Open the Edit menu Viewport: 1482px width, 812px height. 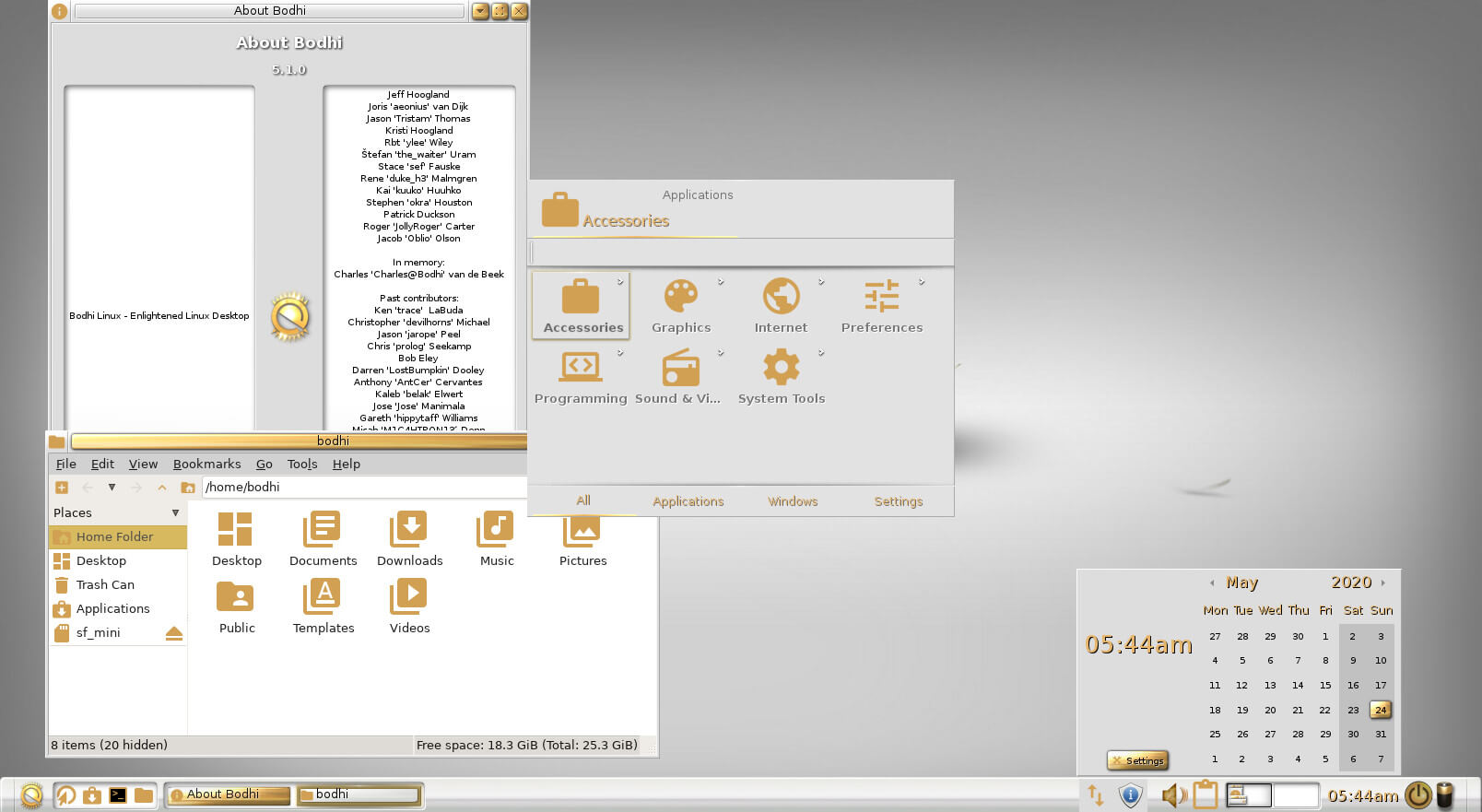(102, 464)
